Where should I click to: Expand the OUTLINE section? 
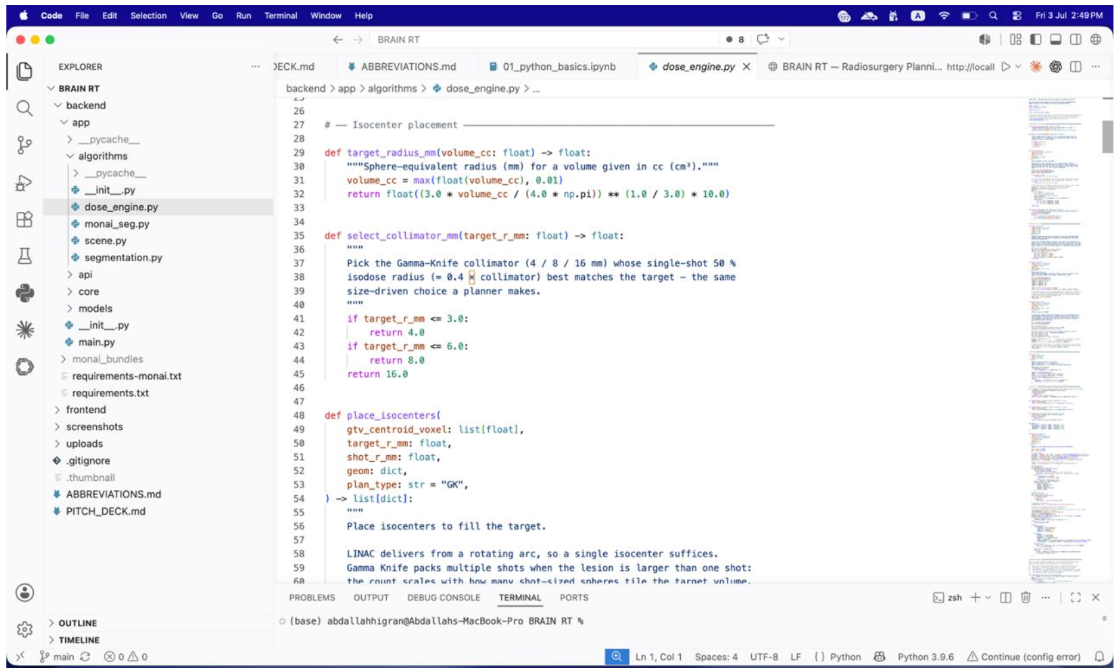[x=77, y=623]
